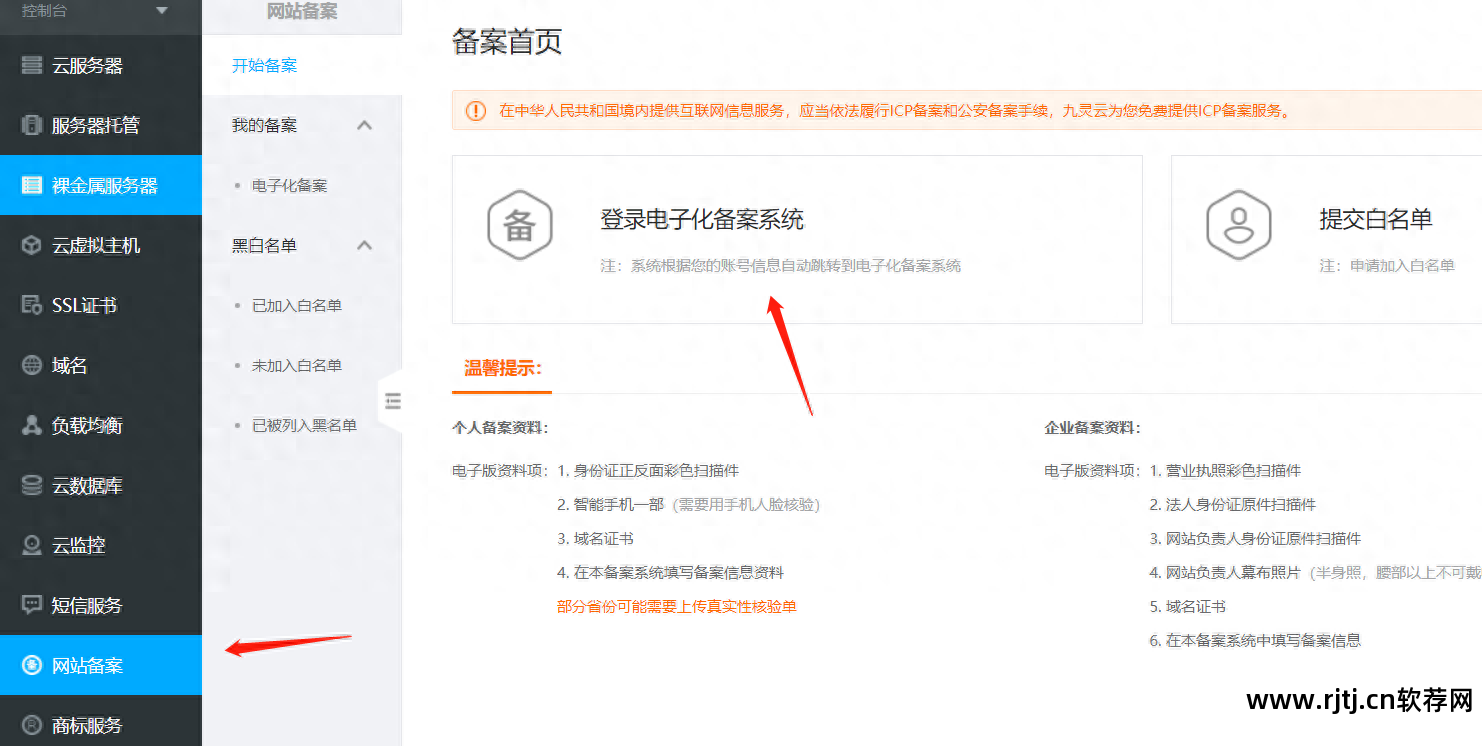Click the 云服务器 sidebar icon
The width and height of the screenshot is (1482, 746).
coord(32,66)
